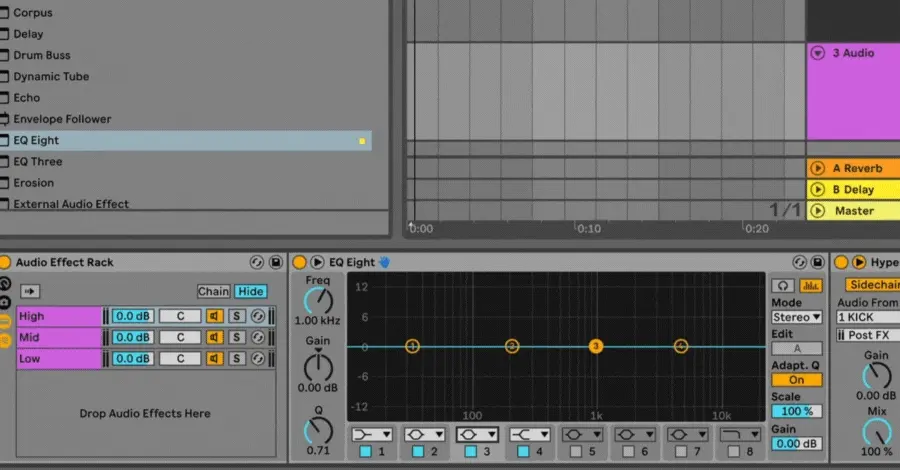The height and width of the screenshot is (470, 900).
Task: Collapse the 3 Audio track with its arrow
Action: [817, 53]
